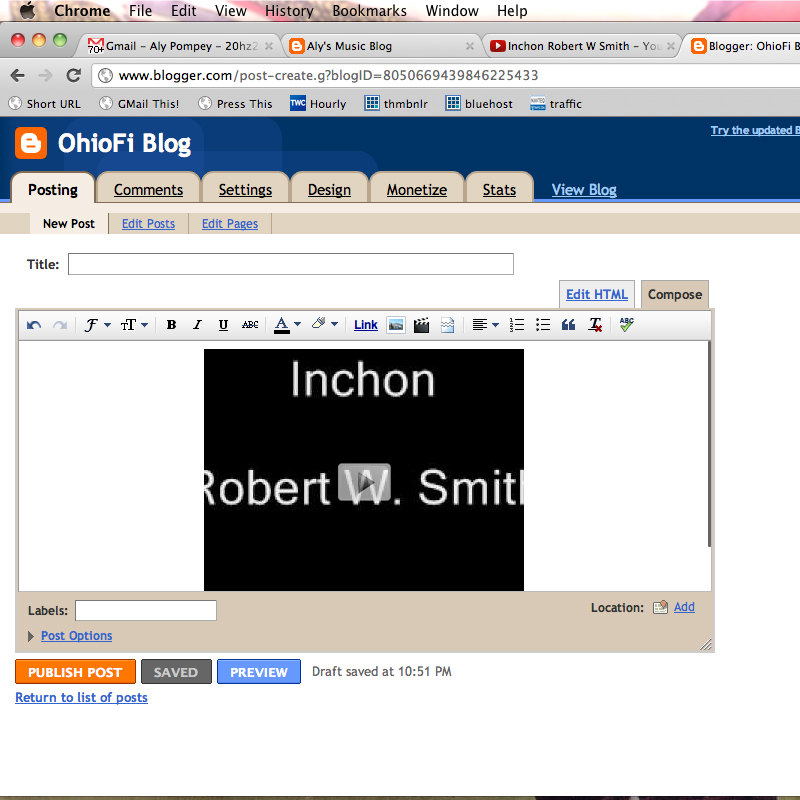Insert an image into post
The width and height of the screenshot is (800, 800).
396,325
